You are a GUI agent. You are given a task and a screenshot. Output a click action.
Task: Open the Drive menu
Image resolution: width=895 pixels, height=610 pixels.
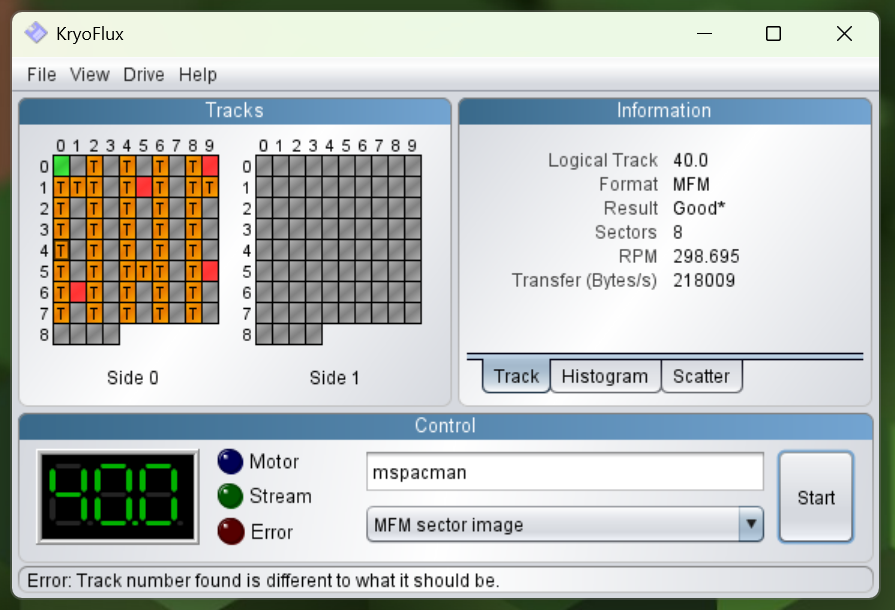click(144, 74)
